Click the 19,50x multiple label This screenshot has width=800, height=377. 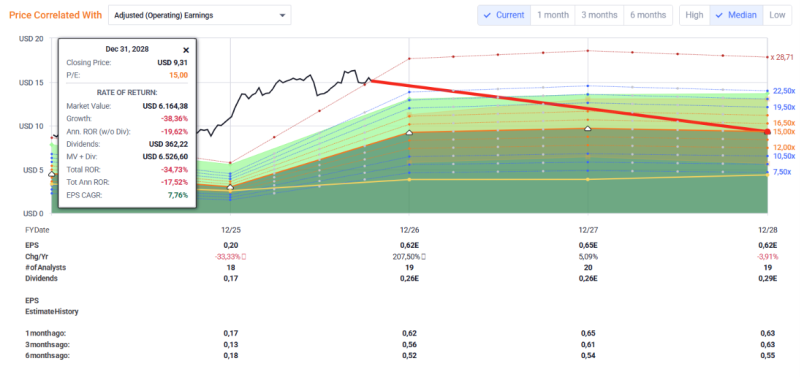point(785,107)
